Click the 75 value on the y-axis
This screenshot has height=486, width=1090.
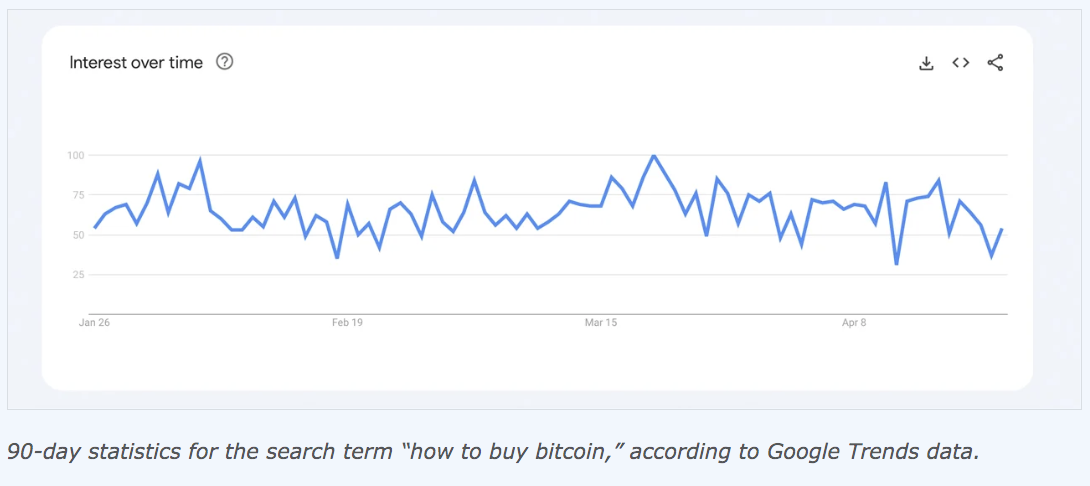(78, 195)
